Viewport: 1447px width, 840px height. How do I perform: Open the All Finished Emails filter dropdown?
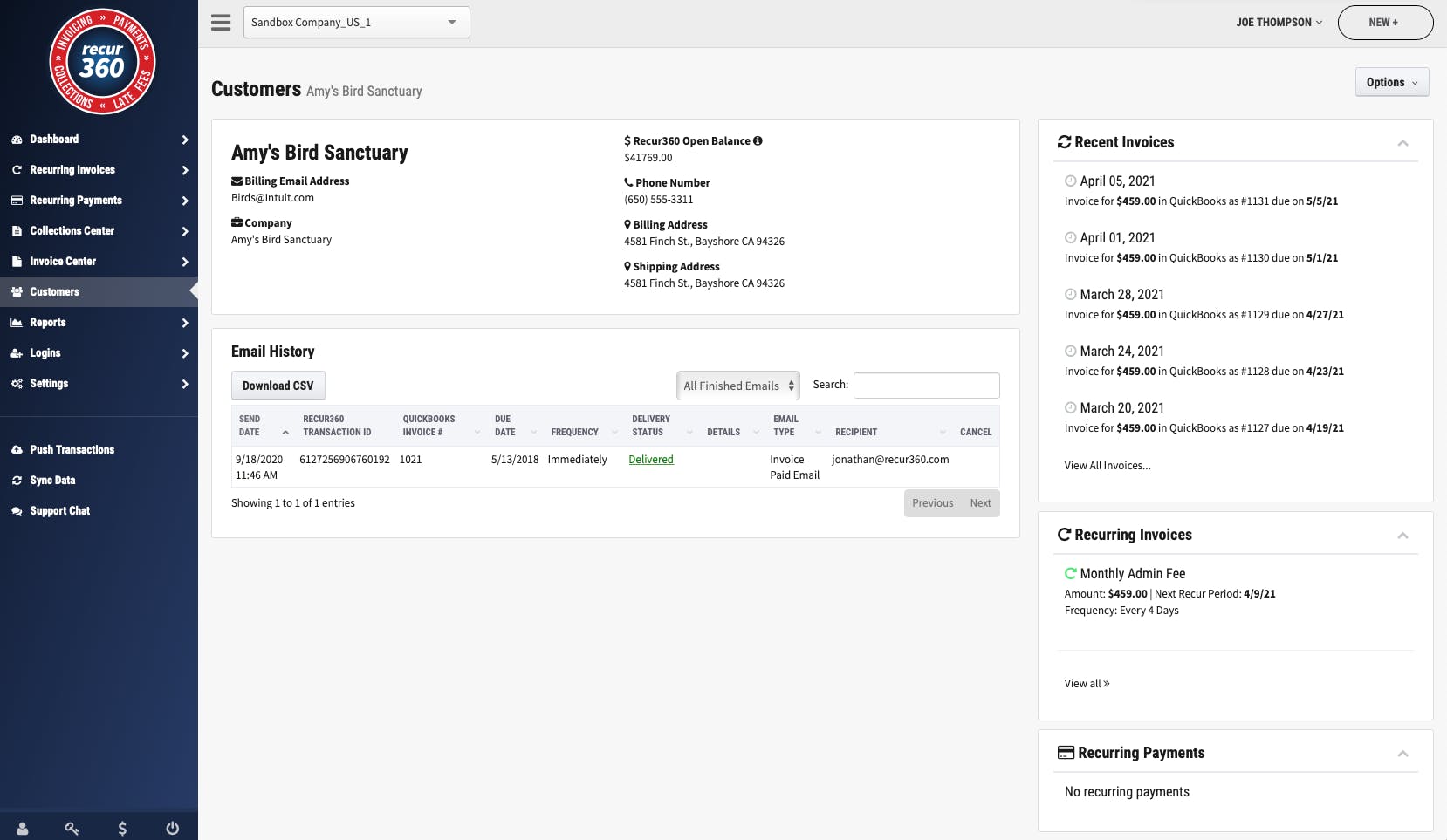[738, 386]
